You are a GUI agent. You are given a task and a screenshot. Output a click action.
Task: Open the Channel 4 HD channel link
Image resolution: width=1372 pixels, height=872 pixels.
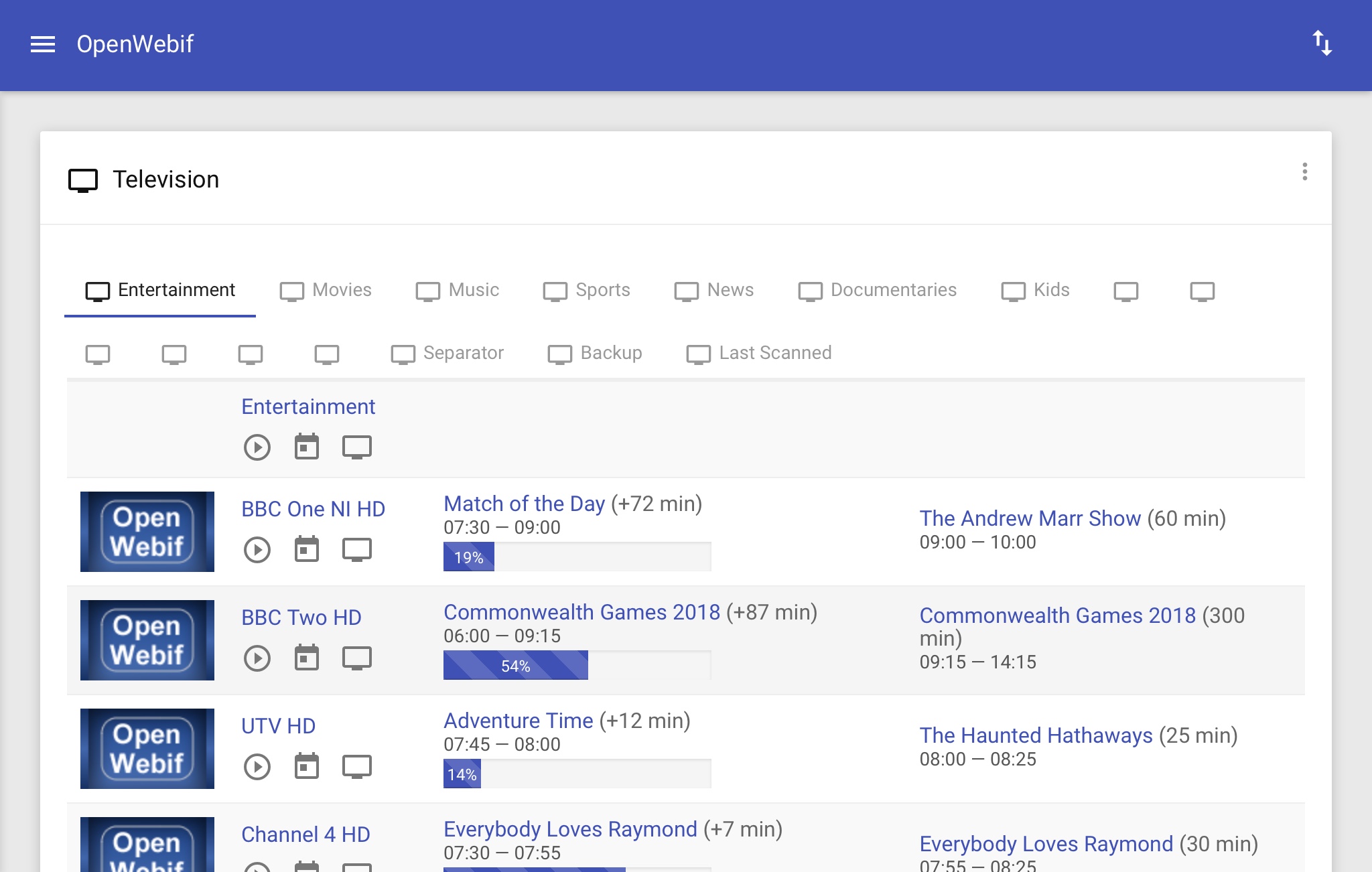(305, 834)
